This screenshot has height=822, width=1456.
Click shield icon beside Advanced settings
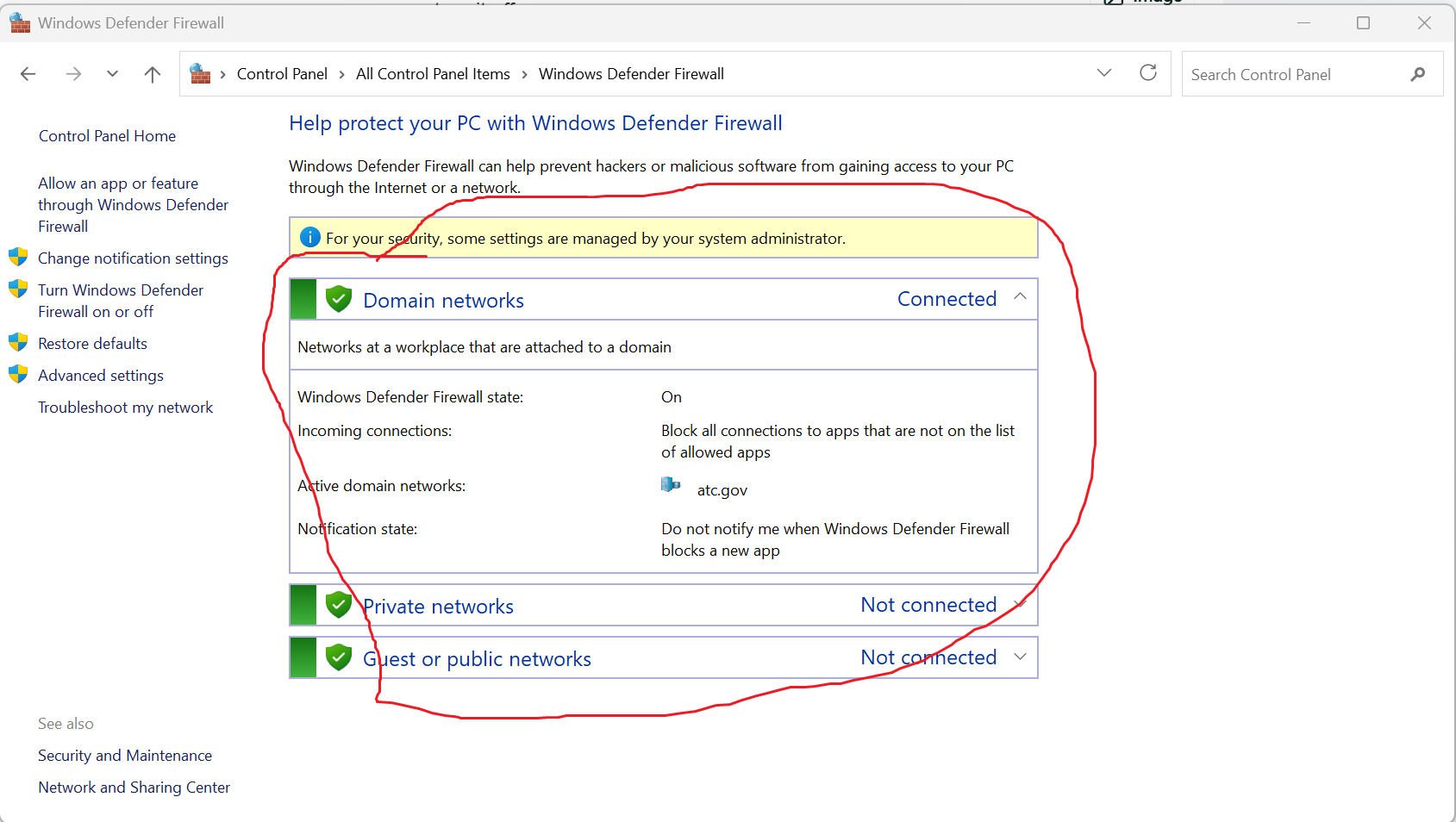(x=18, y=374)
